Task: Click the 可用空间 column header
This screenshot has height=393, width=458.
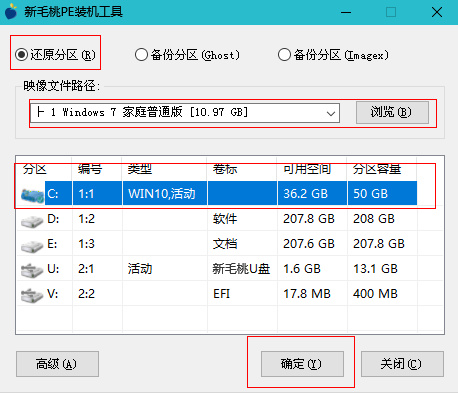Action: [x=307, y=169]
